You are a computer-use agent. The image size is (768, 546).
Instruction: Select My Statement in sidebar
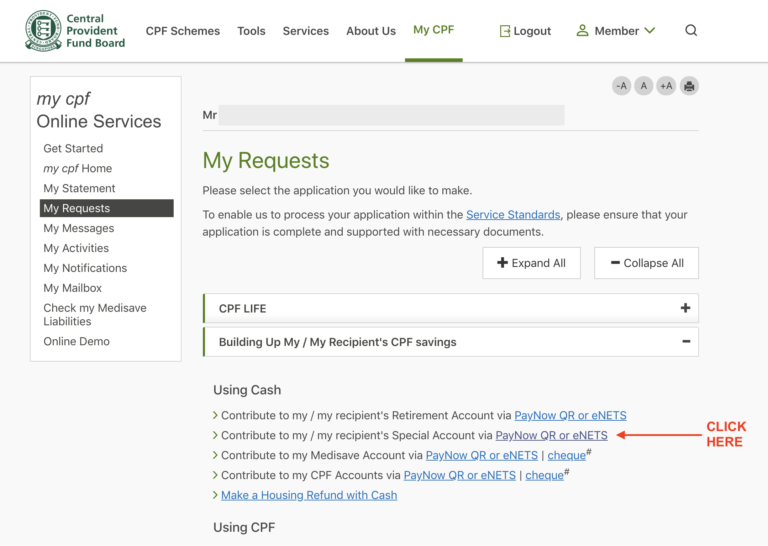79,188
